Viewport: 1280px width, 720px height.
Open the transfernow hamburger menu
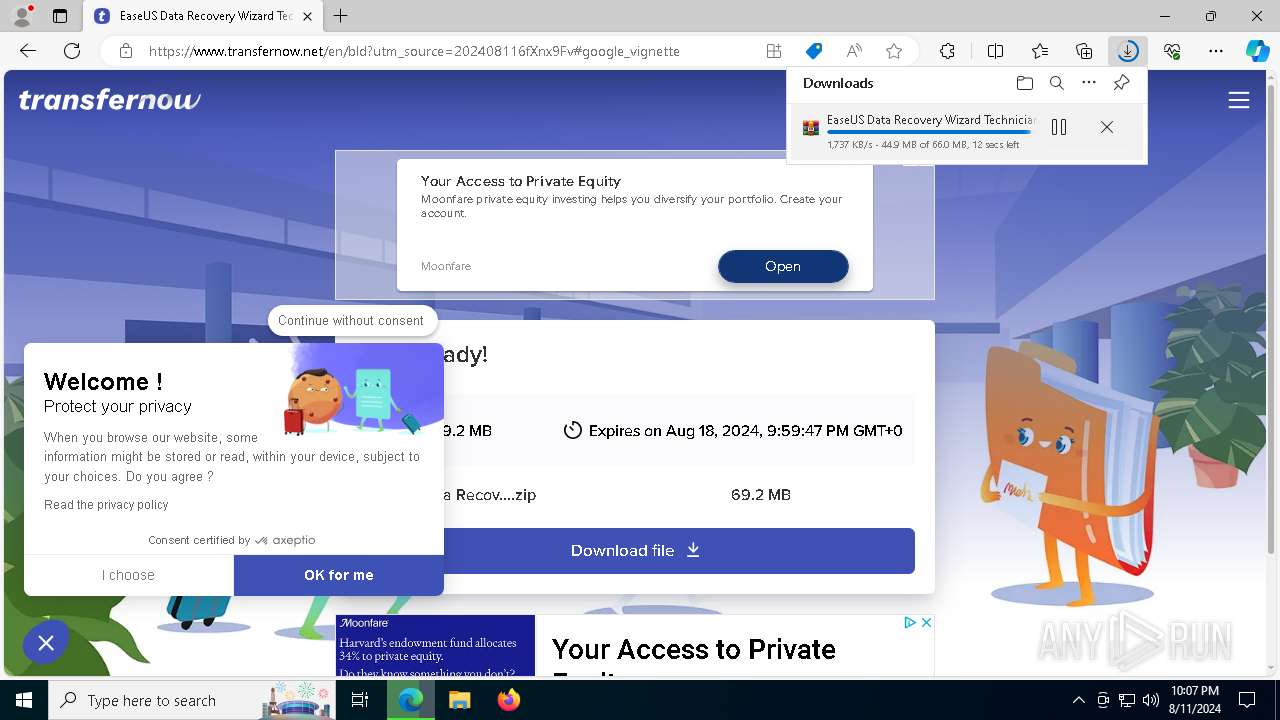1239,100
